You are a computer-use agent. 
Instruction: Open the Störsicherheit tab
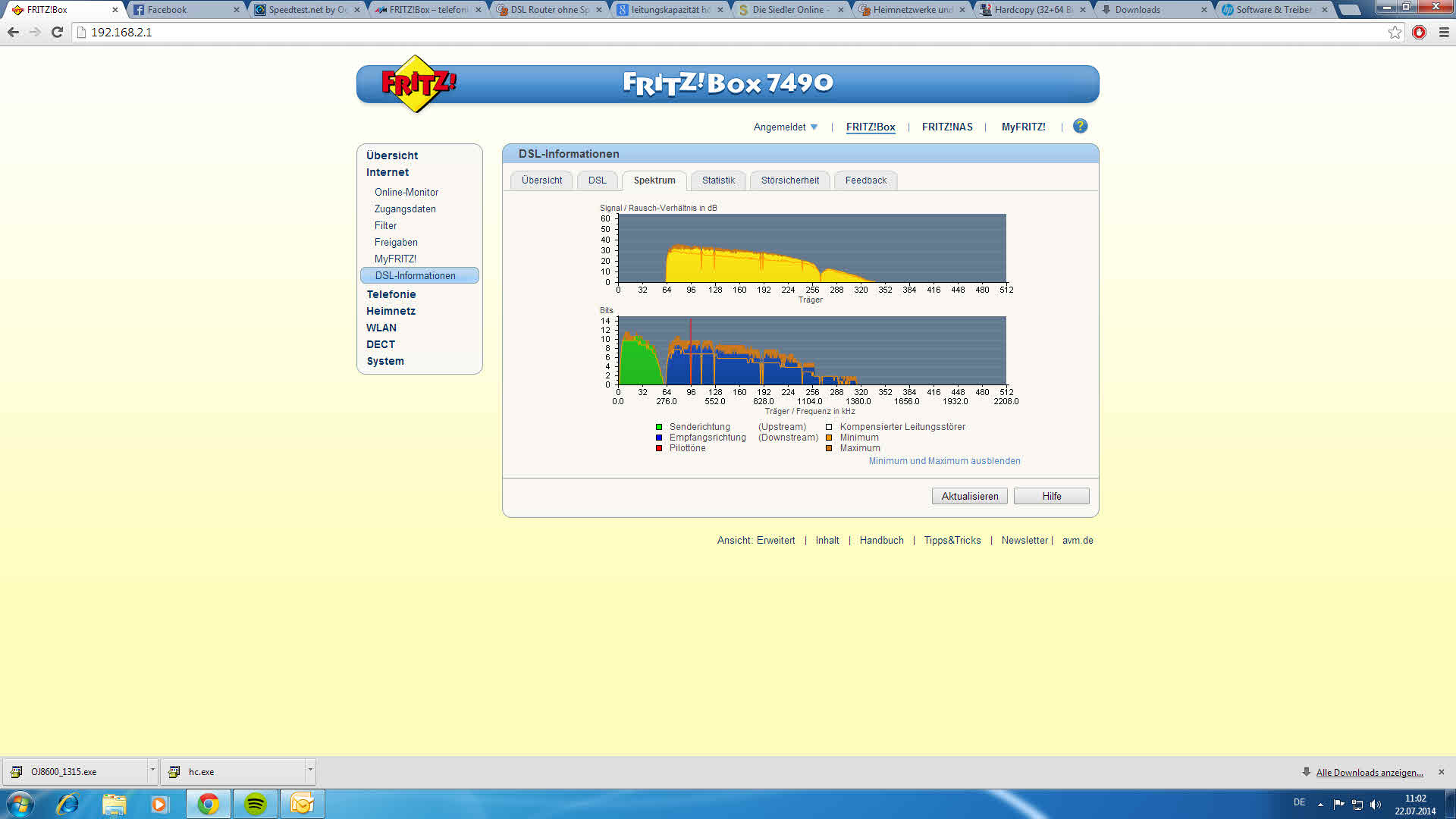(789, 180)
